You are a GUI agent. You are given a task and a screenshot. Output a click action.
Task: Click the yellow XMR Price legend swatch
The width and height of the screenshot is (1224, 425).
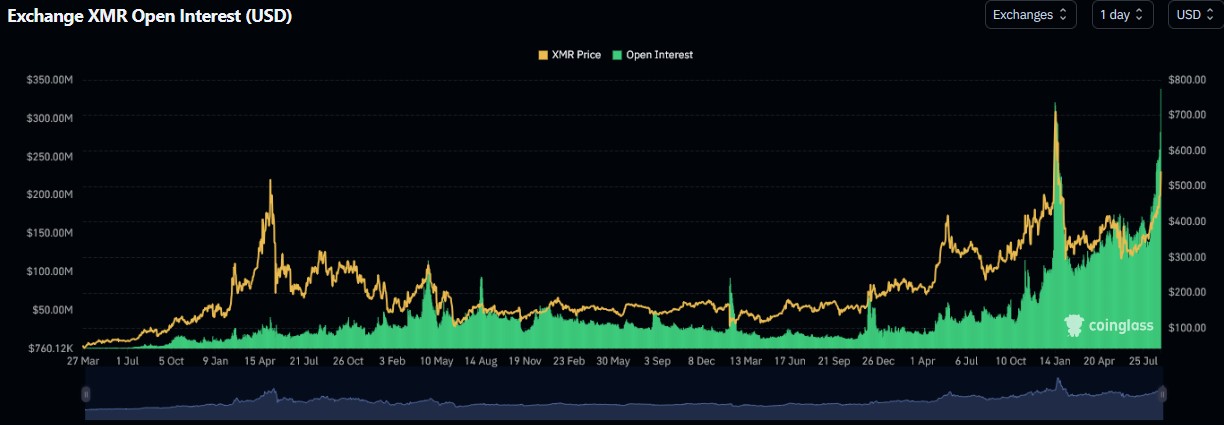[x=544, y=55]
